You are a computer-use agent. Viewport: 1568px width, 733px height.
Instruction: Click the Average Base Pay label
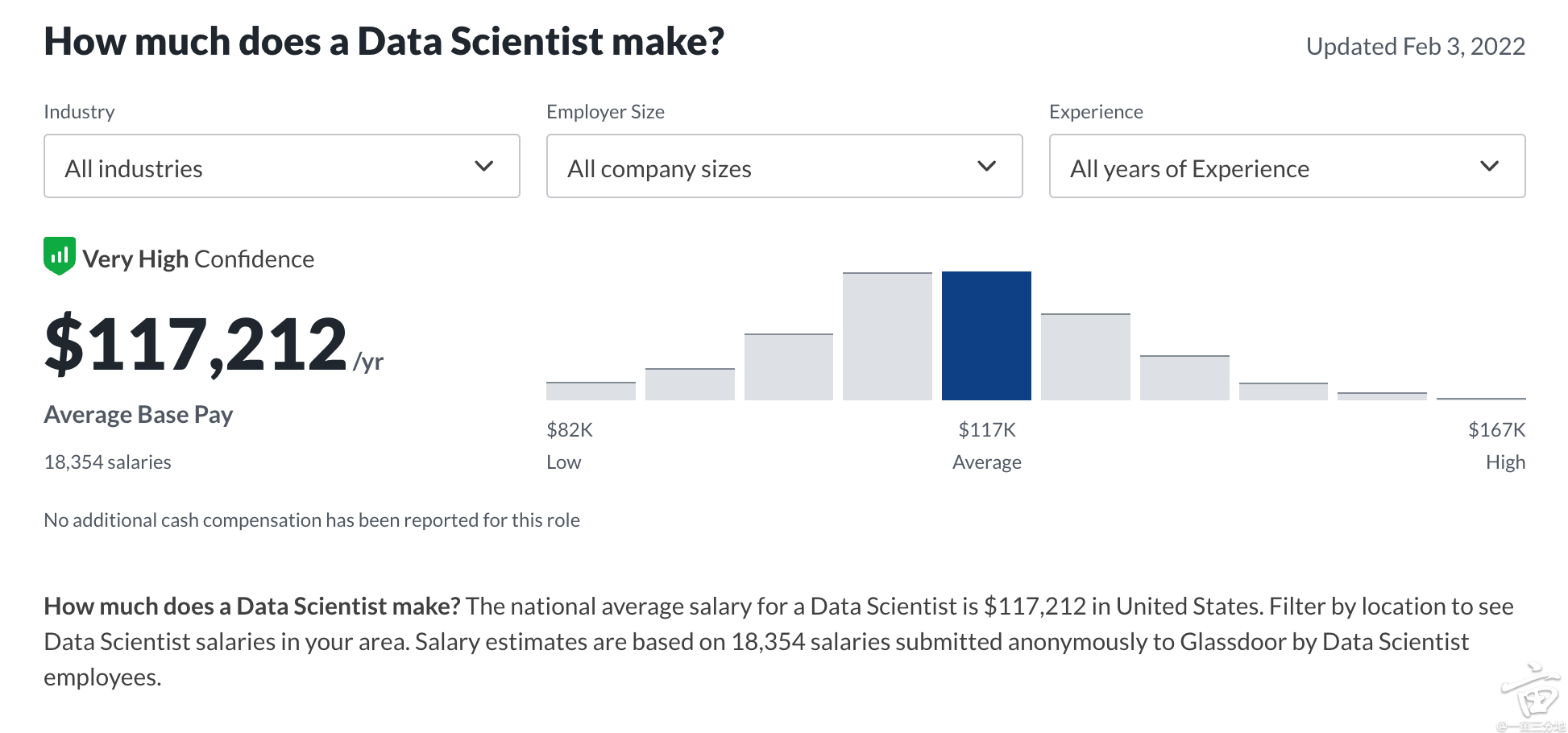tap(138, 415)
